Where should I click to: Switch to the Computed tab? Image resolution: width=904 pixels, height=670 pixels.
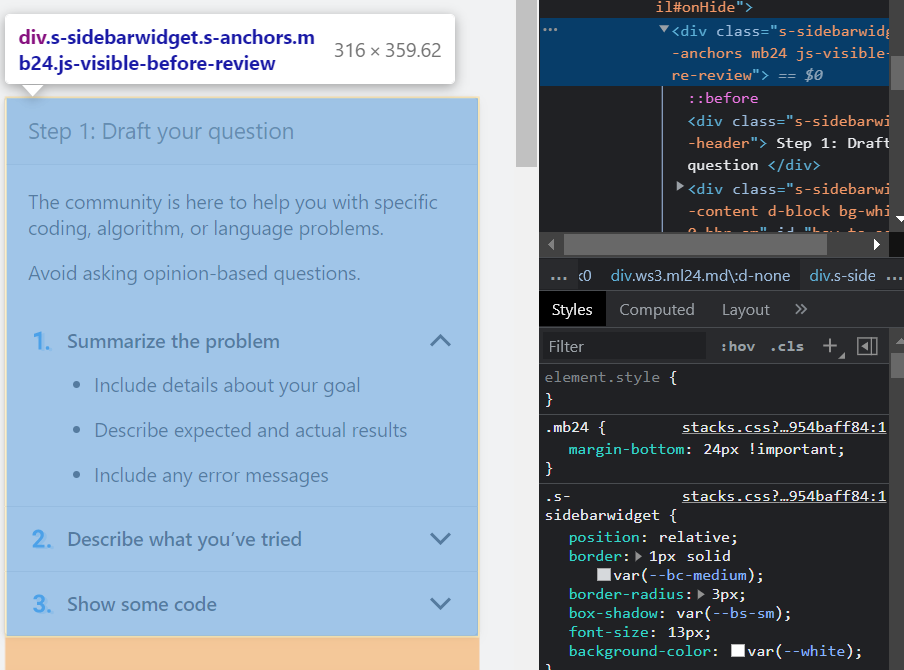tap(657, 310)
